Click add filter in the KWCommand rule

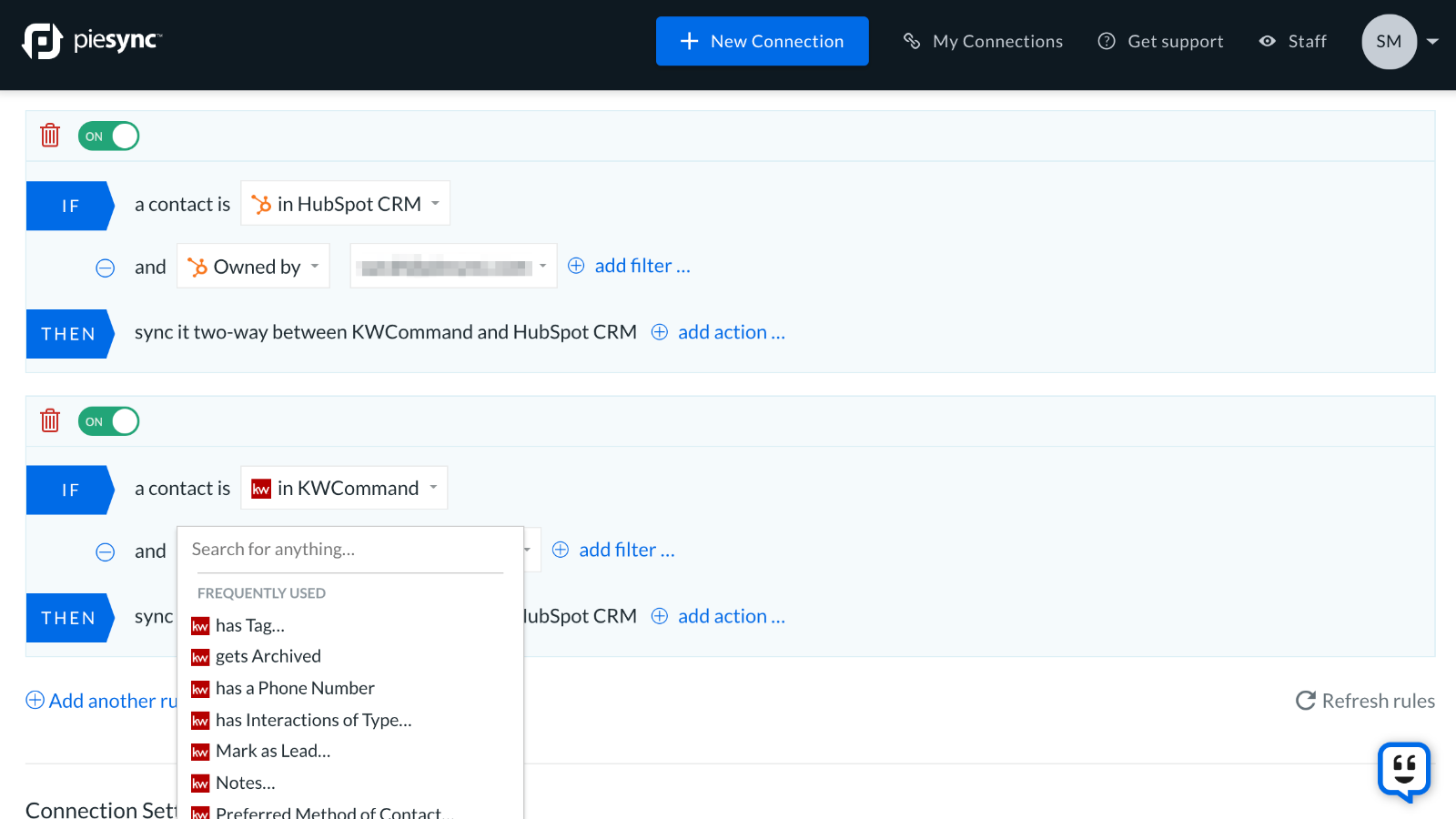pyautogui.click(x=613, y=550)
